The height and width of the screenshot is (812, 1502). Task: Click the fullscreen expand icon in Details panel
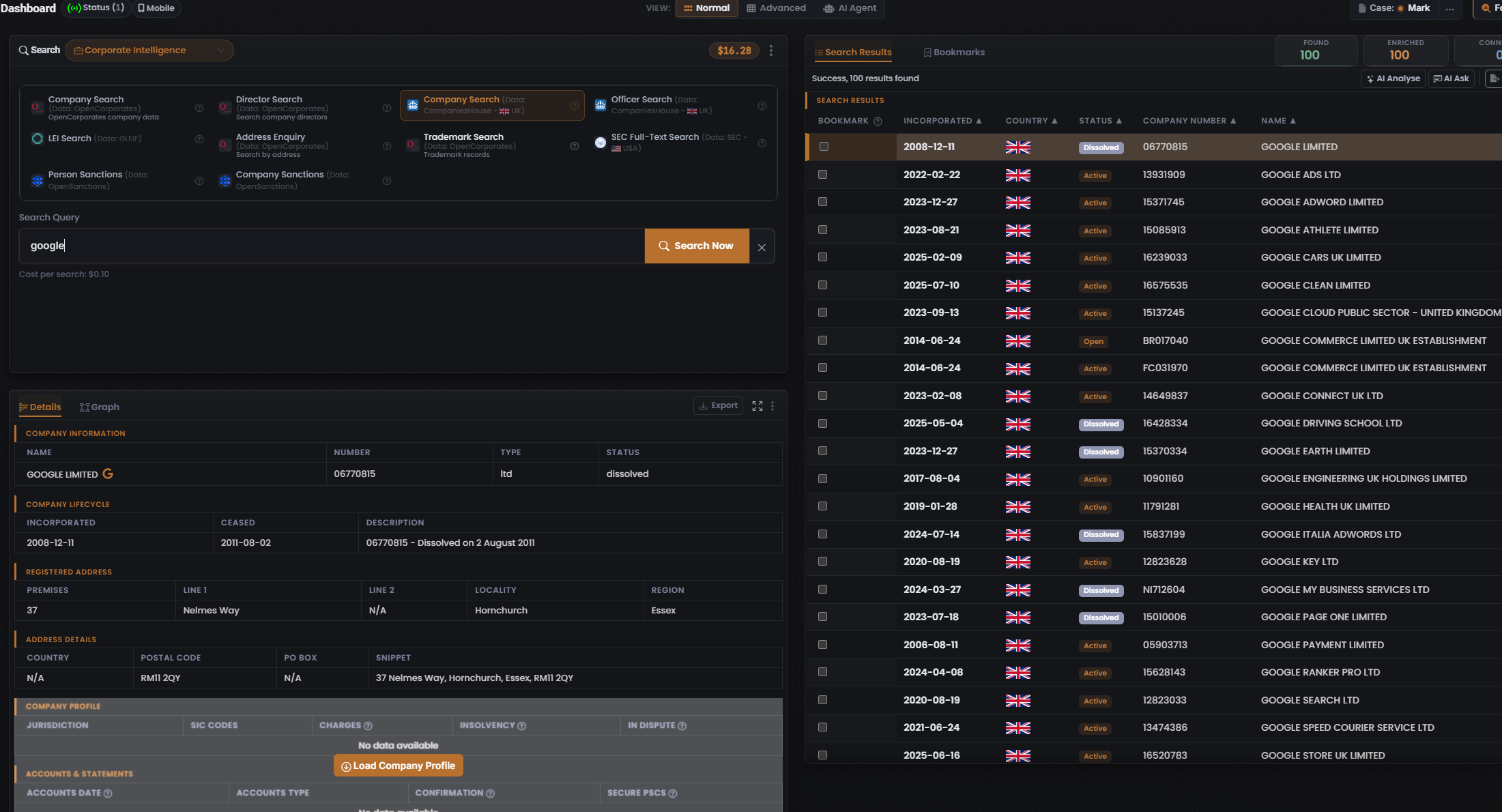[757, 406]
